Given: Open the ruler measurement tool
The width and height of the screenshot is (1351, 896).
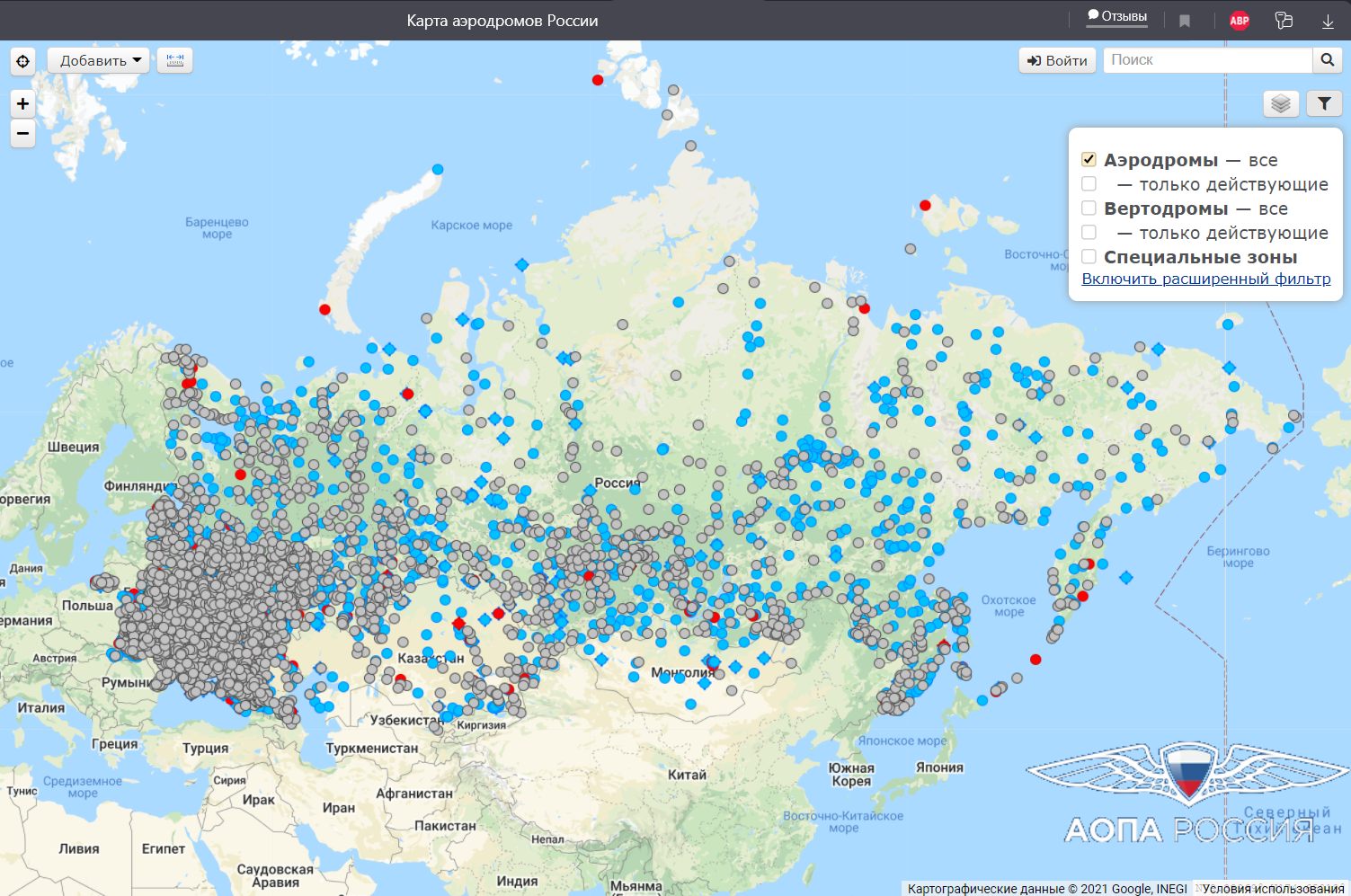Looking at the screenshot, I should pos(175,60).
